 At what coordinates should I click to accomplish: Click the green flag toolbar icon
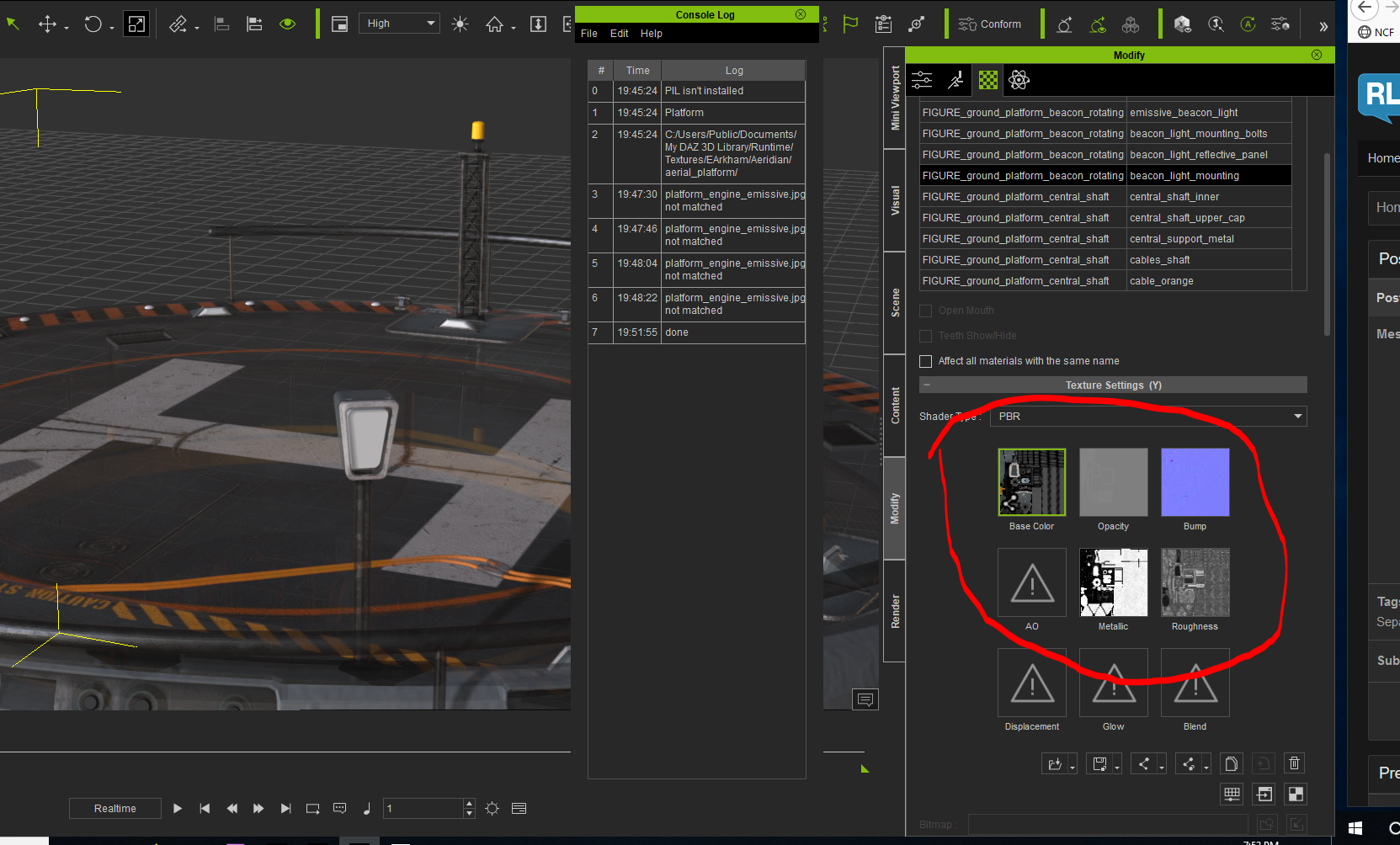point(850,24)
